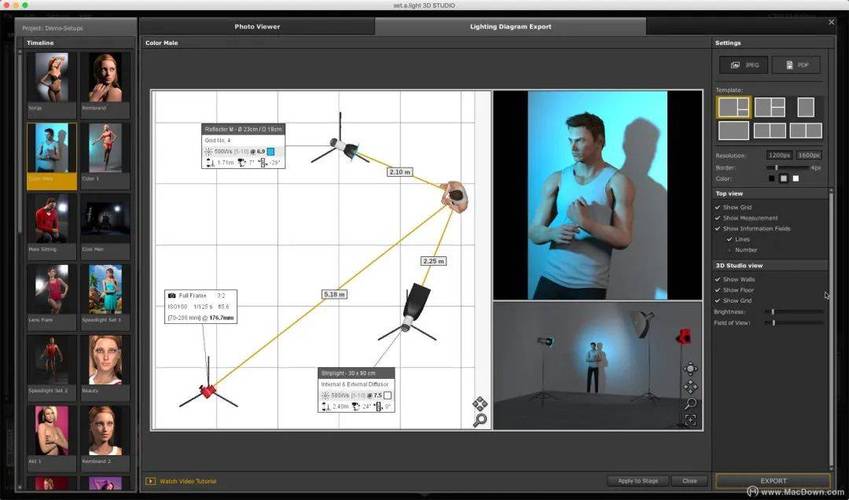This screenshot has height=500, width=849.
Task: Uncheck Show Information Fields
Action: (718, 228)
